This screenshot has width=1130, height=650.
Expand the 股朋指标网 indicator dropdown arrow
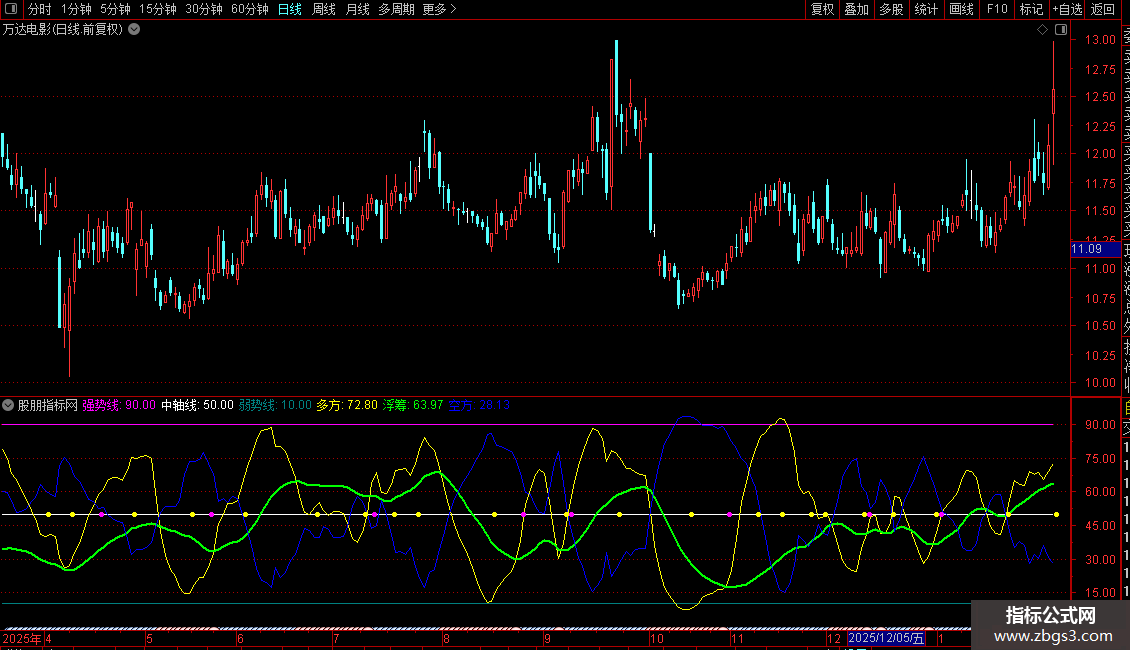[x=8, y=405]
